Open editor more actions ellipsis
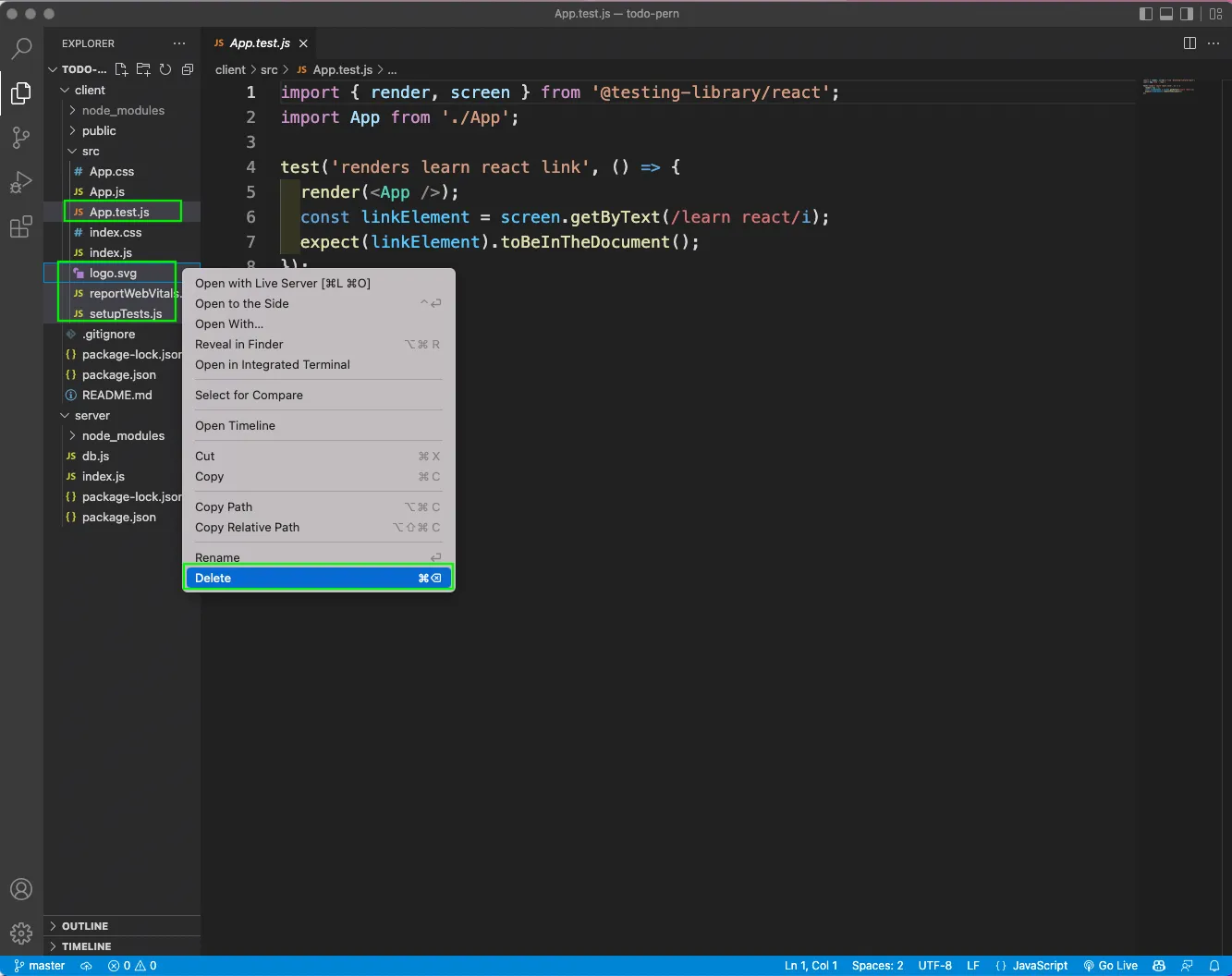 [x=1214, y=43]
